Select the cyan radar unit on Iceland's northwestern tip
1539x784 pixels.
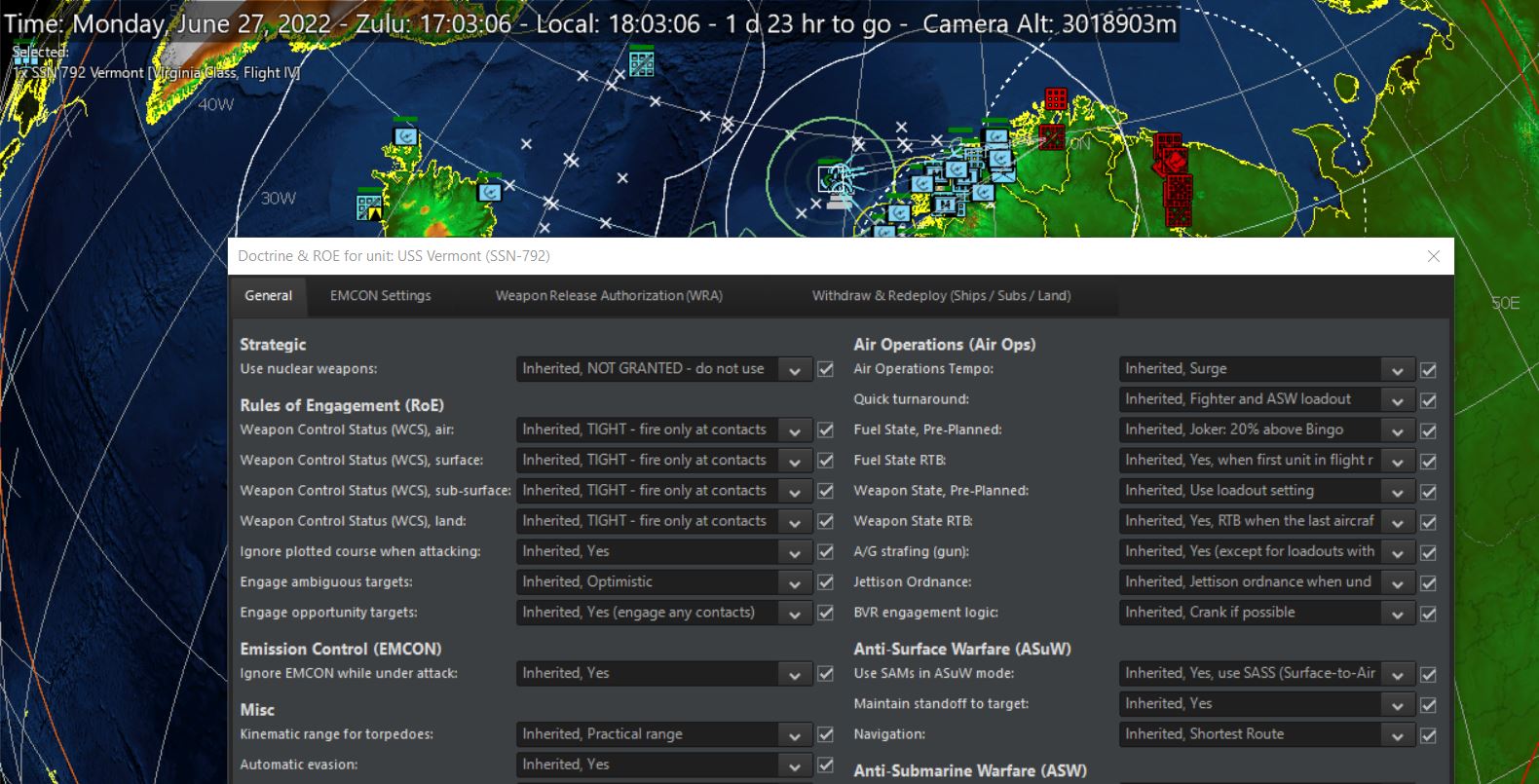coord(405,136)
